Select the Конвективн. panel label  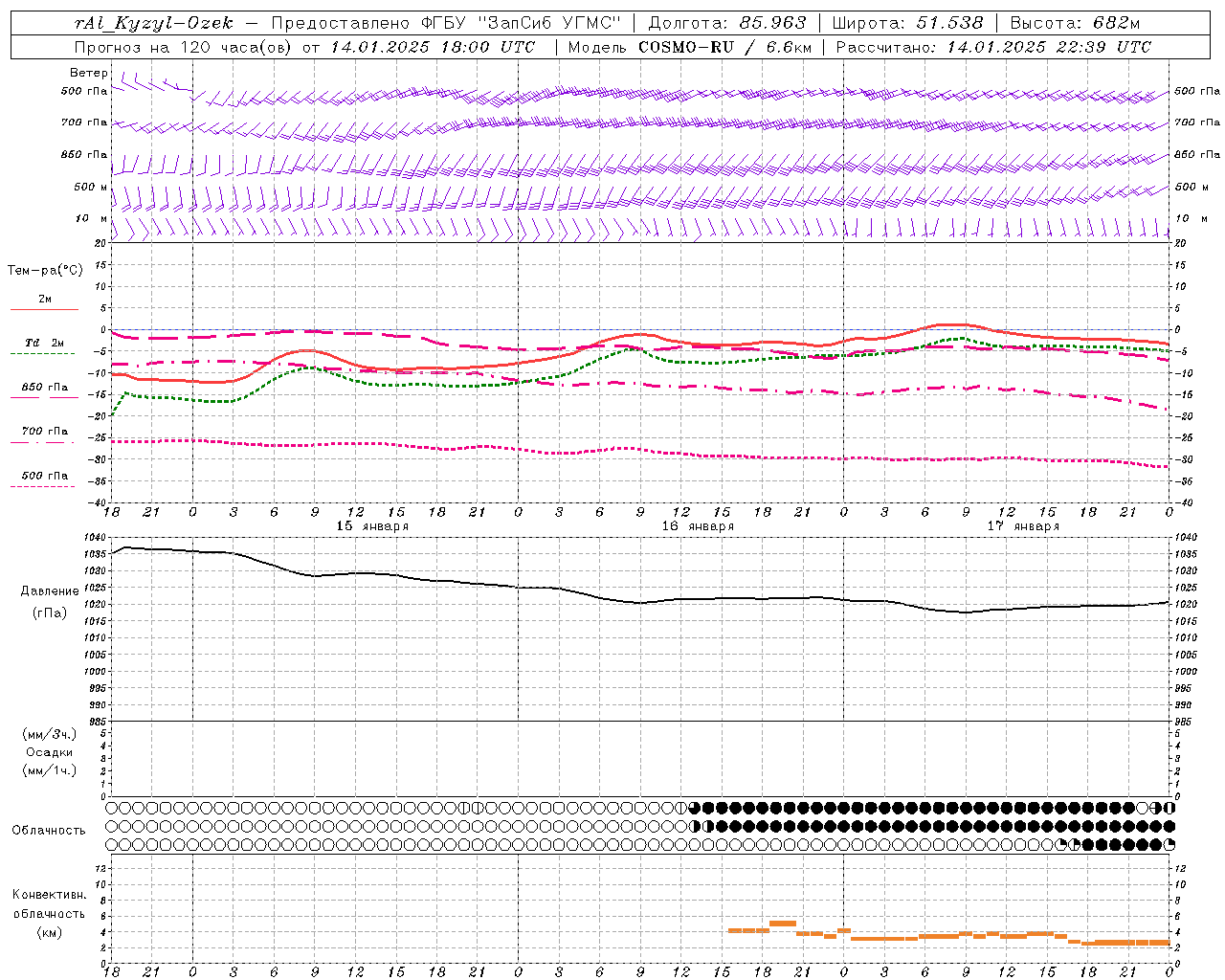coord(49,895)
